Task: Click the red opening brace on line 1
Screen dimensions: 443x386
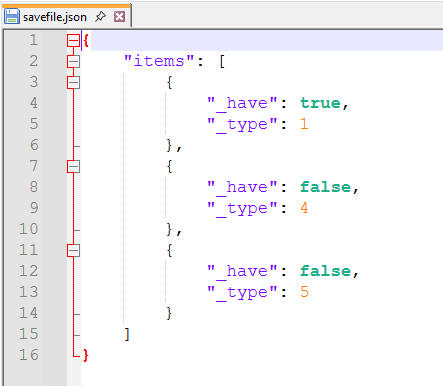Action: click(x=86, y=40)
